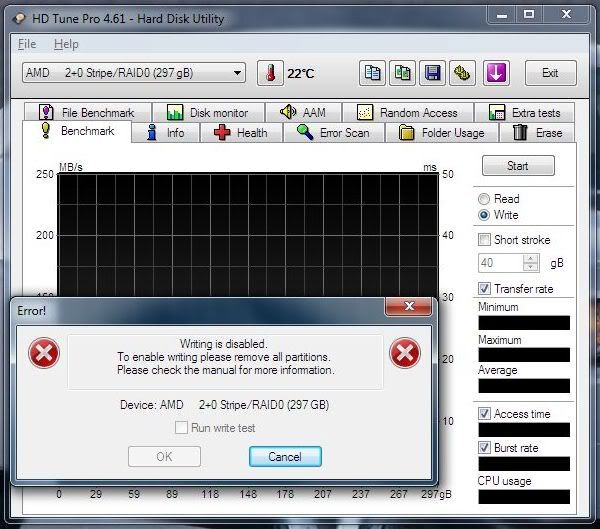The image size is (600, 529).
Task: Open the Info tab
Action: (166, 133)
